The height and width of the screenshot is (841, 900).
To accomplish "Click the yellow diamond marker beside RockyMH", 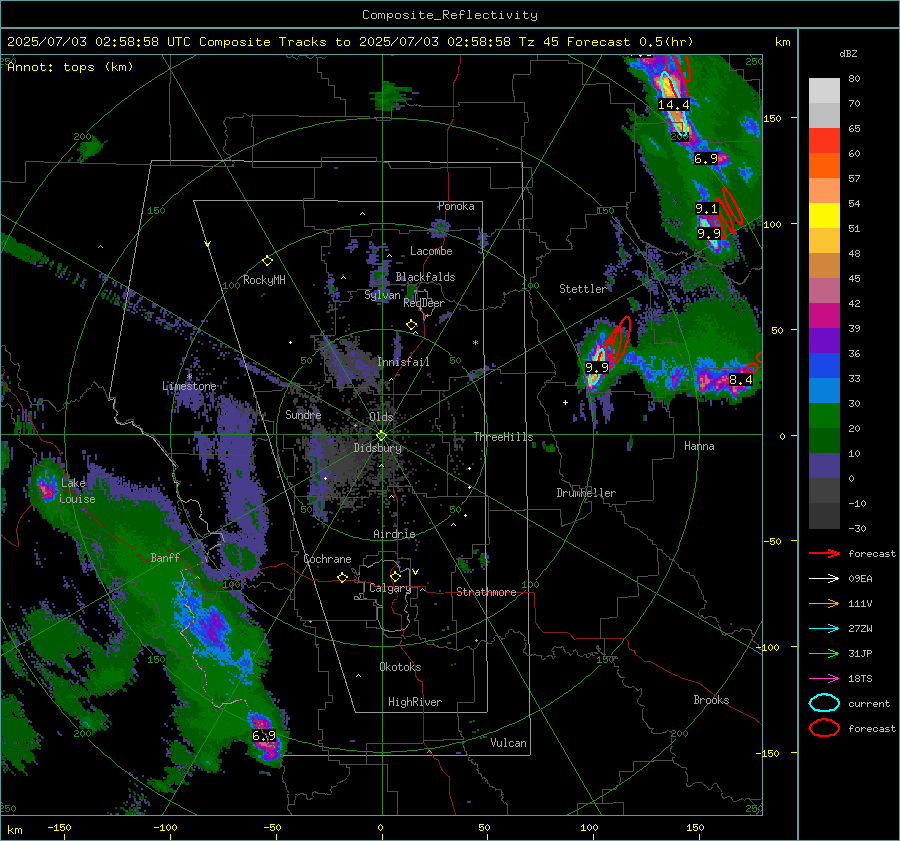I will (x=267, y=261).
